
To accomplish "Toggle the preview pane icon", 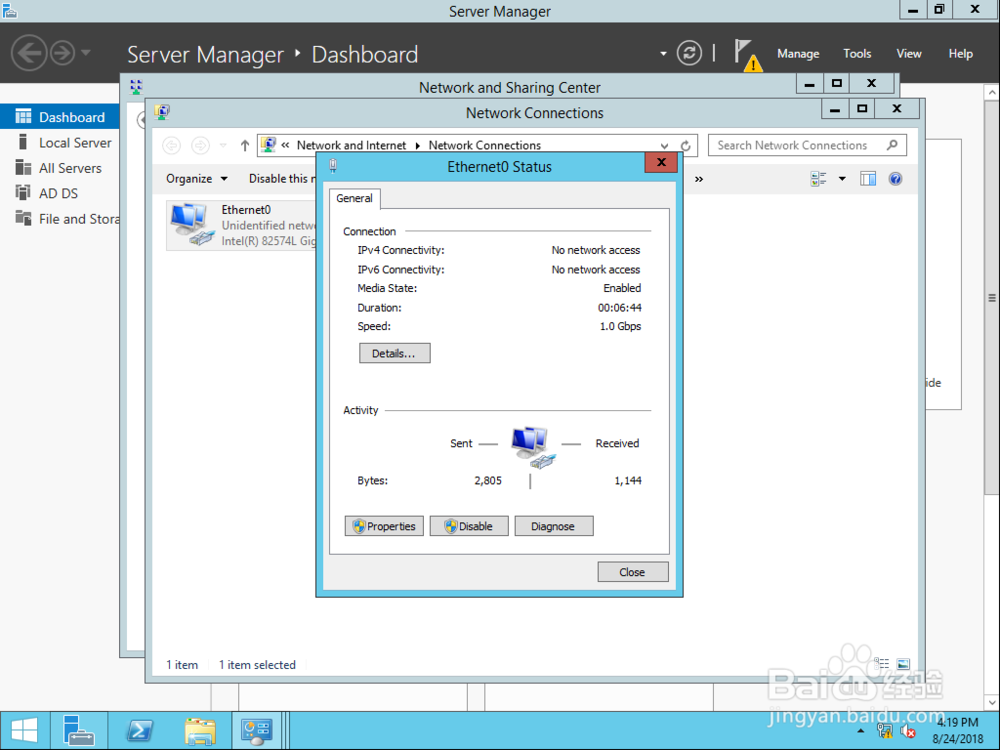I will point(868,179).
